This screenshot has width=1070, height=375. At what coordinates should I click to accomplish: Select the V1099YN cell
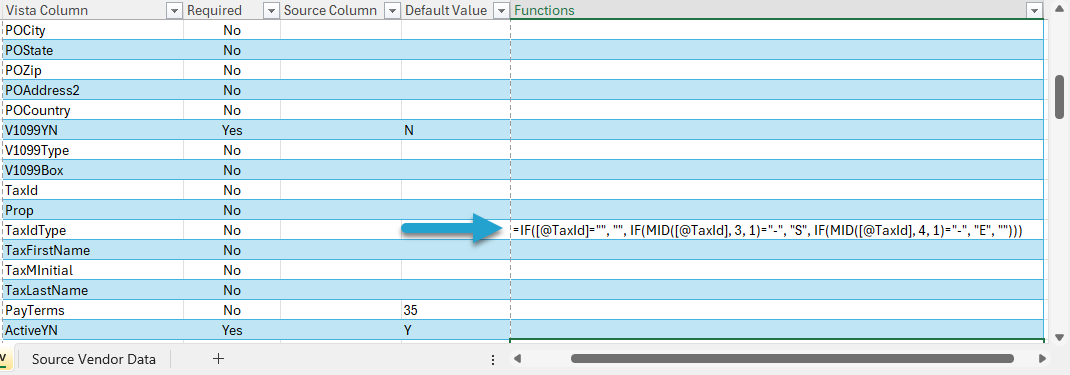pos(92,130)
